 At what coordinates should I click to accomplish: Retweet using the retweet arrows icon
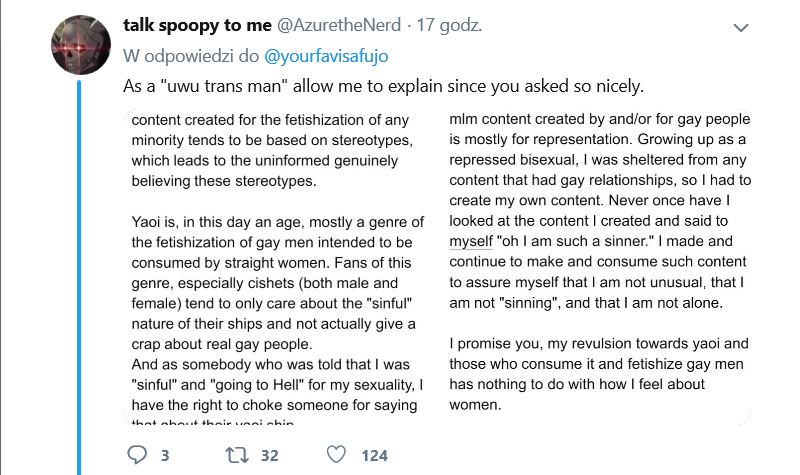[237, 455]
